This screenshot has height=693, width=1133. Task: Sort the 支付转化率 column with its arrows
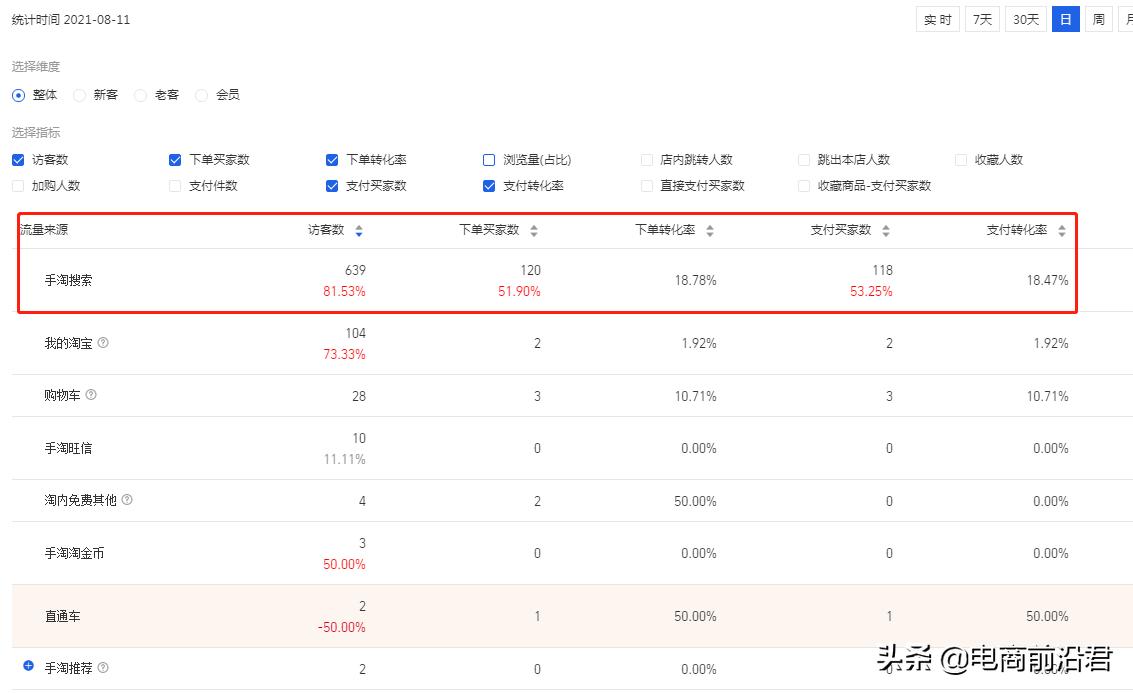[1061, 229]
